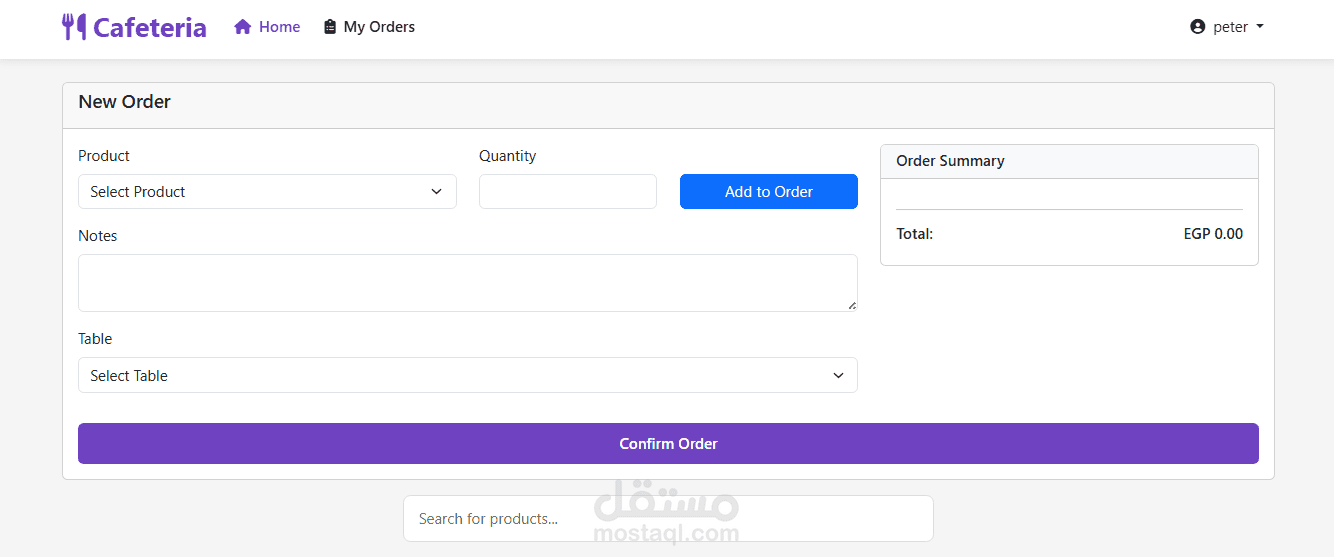Go to the Home nav item
1334x557 pixels.
tap(279, 27)
